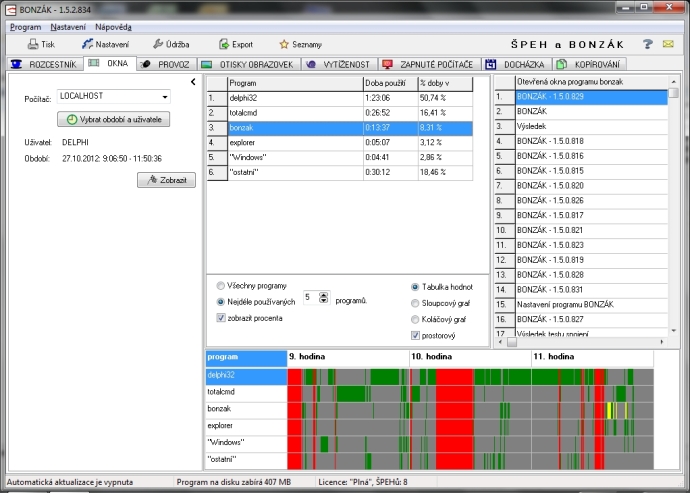
Task: Open the Nápověda menu
Action: point(114,27)
